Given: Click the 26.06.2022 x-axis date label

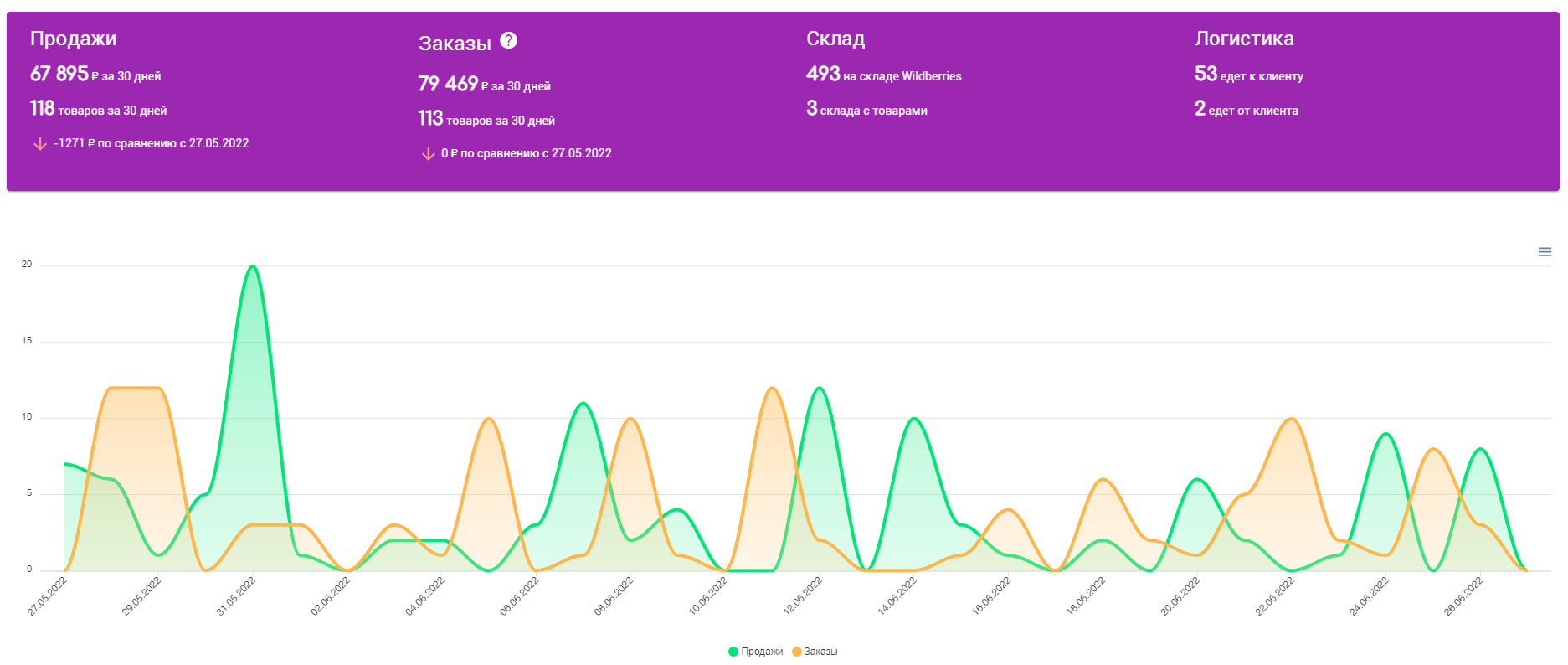Looking at the screenshot, I should click(x=1463, y=596).
